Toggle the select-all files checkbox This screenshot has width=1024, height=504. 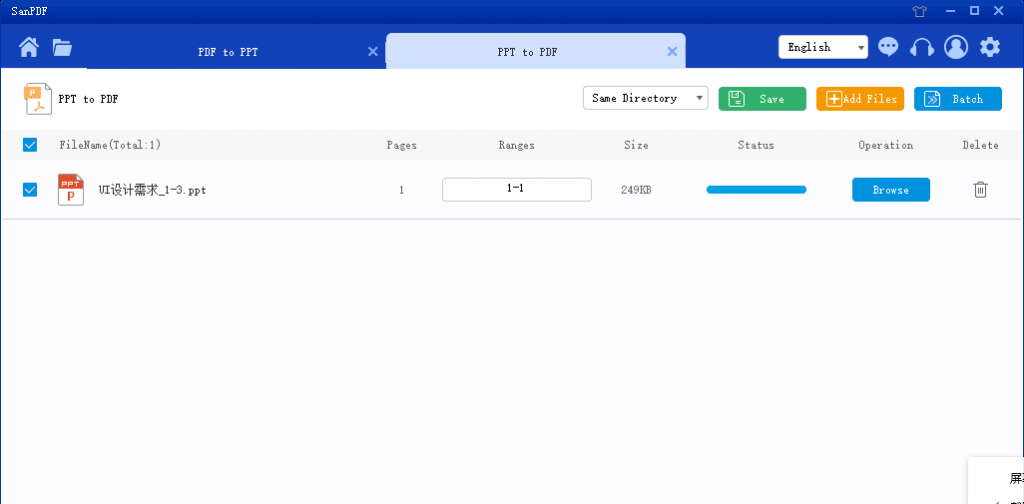pos(30,145)
